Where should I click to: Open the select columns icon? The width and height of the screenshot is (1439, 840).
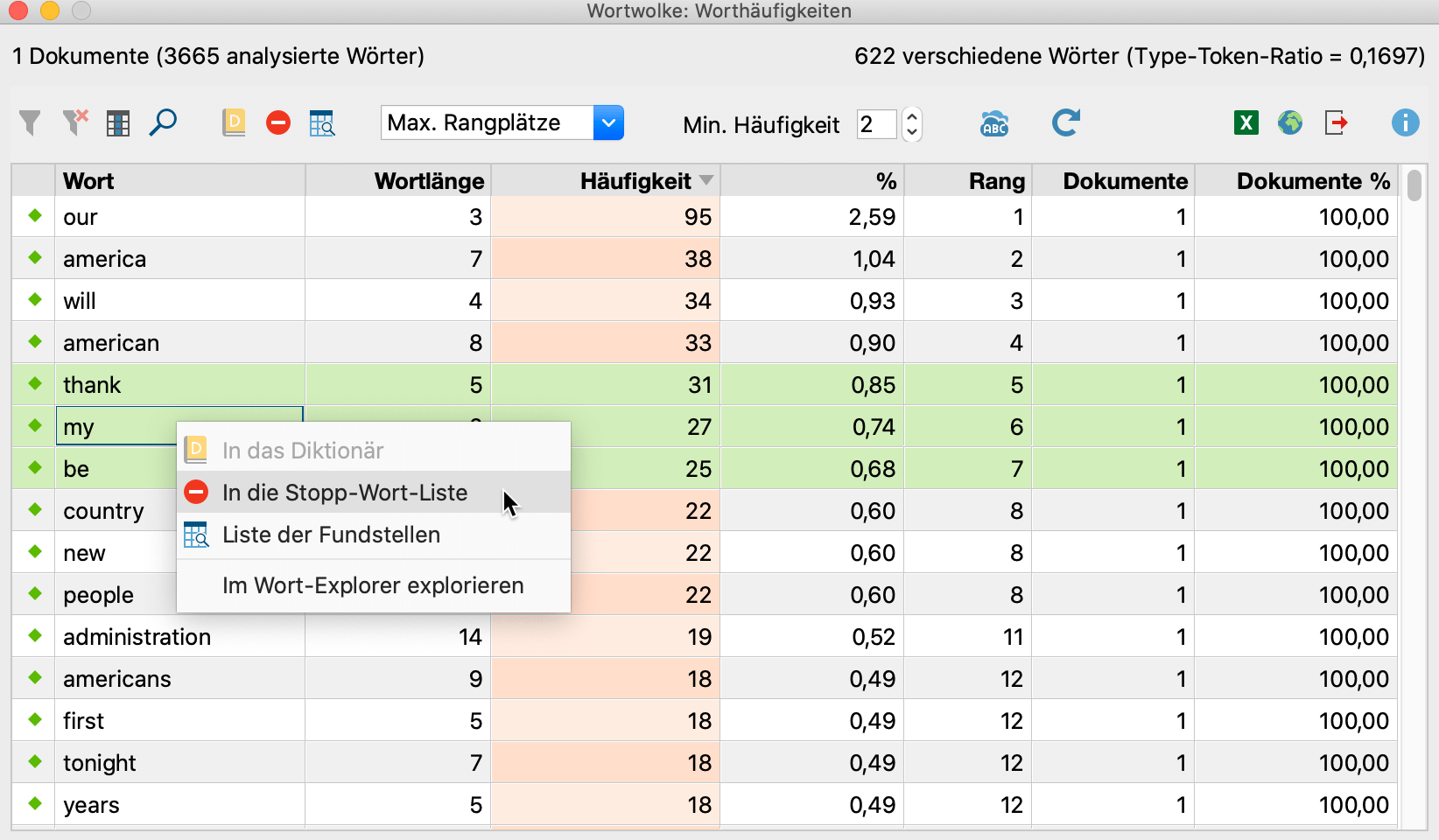[x=118, y=123]
